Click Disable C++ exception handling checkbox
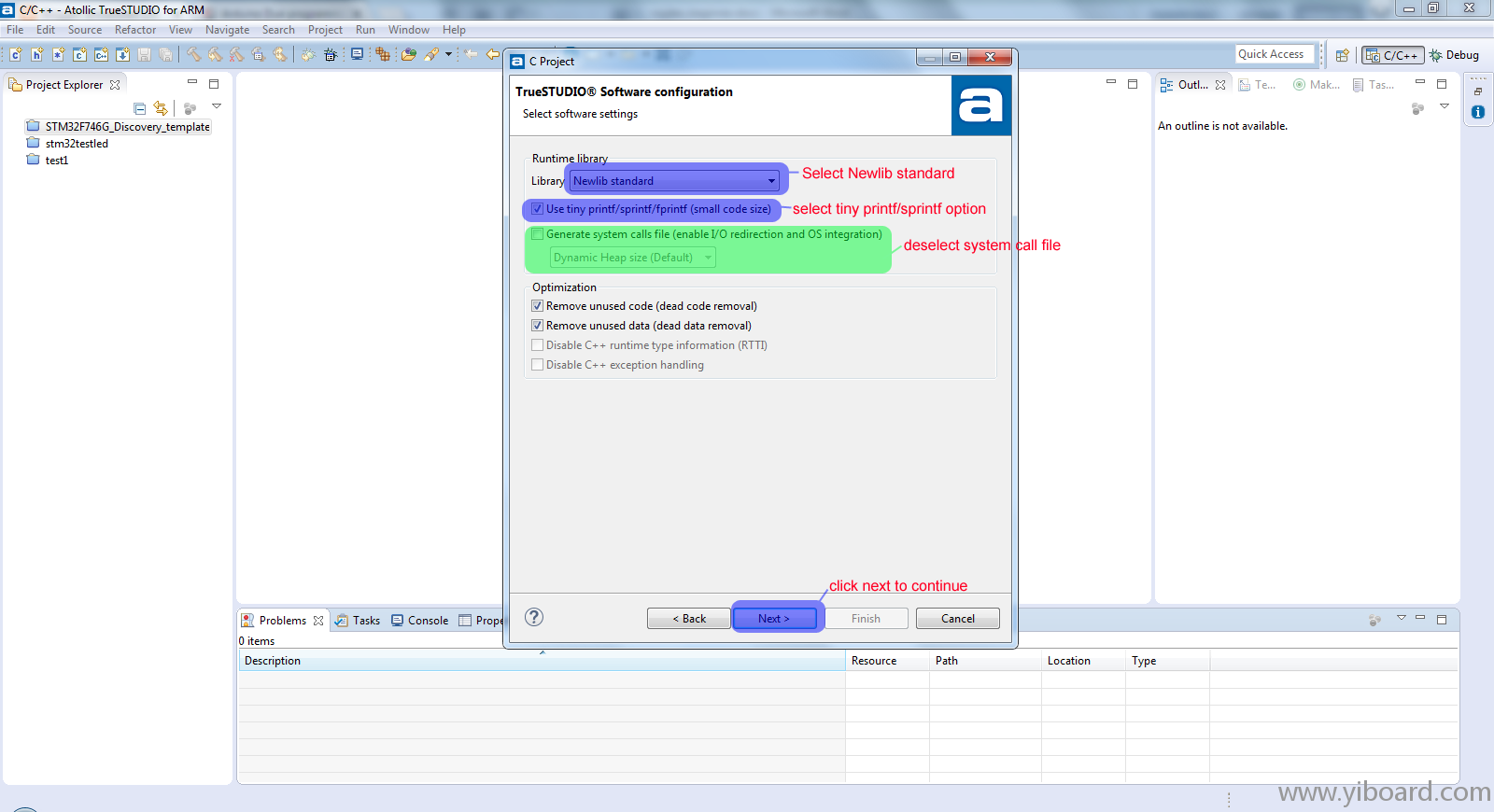Image resolution: width=1494 pixels, height=812 pixels. click(x=537, y=365)
